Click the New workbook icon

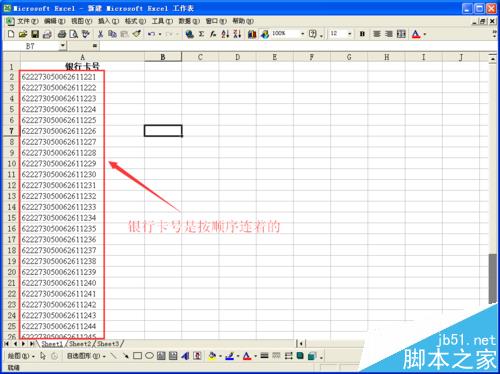click(11, 34)
